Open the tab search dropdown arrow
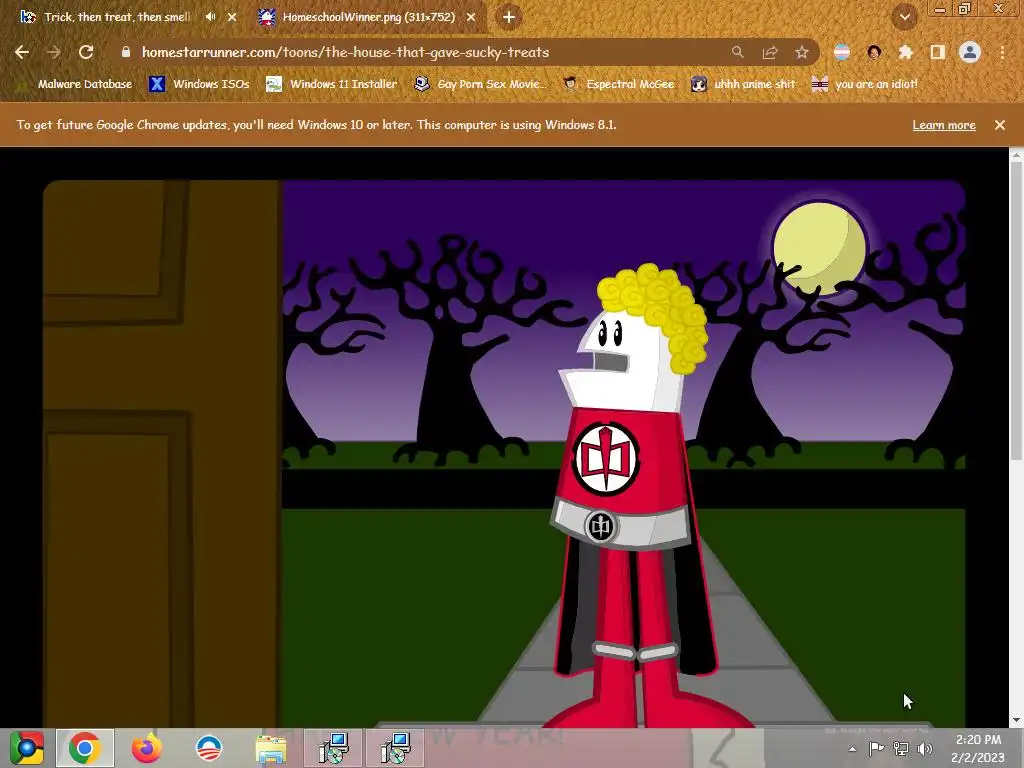Image resolution: width=1024 pixels, height=768 pixels. (905, 17)
